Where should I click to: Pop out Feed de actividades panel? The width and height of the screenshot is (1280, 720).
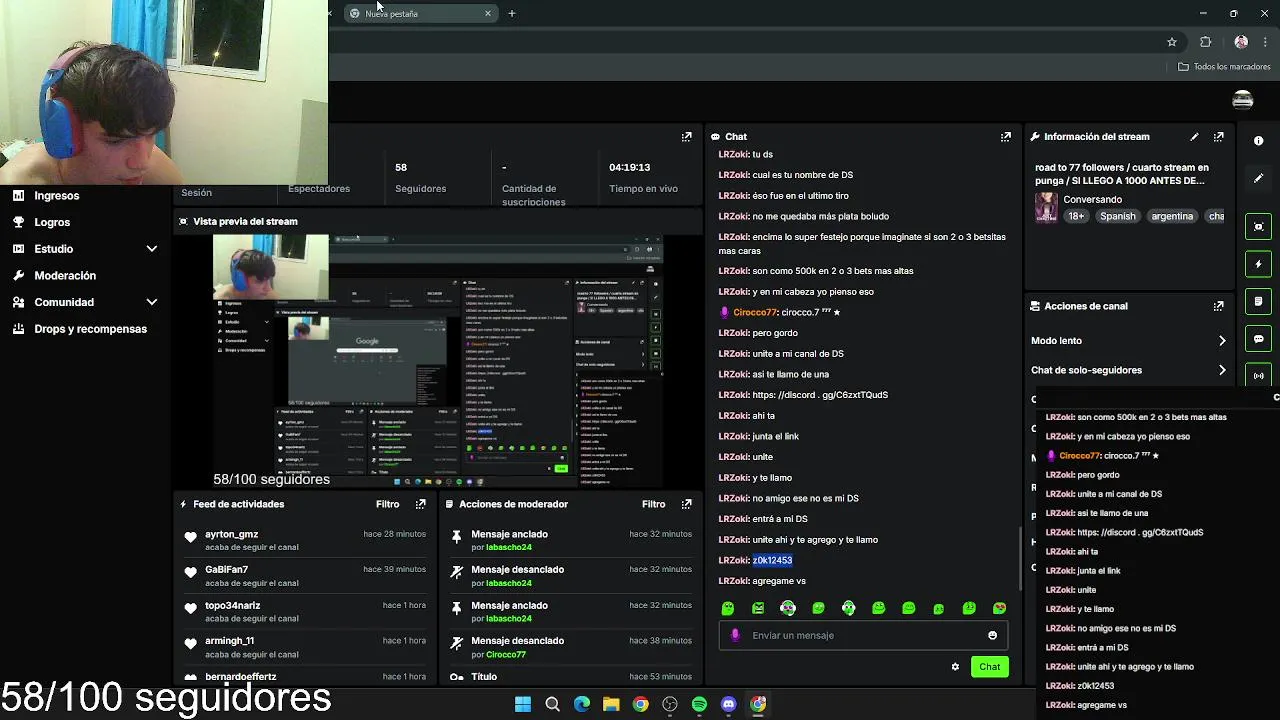[x=420, y=504]
